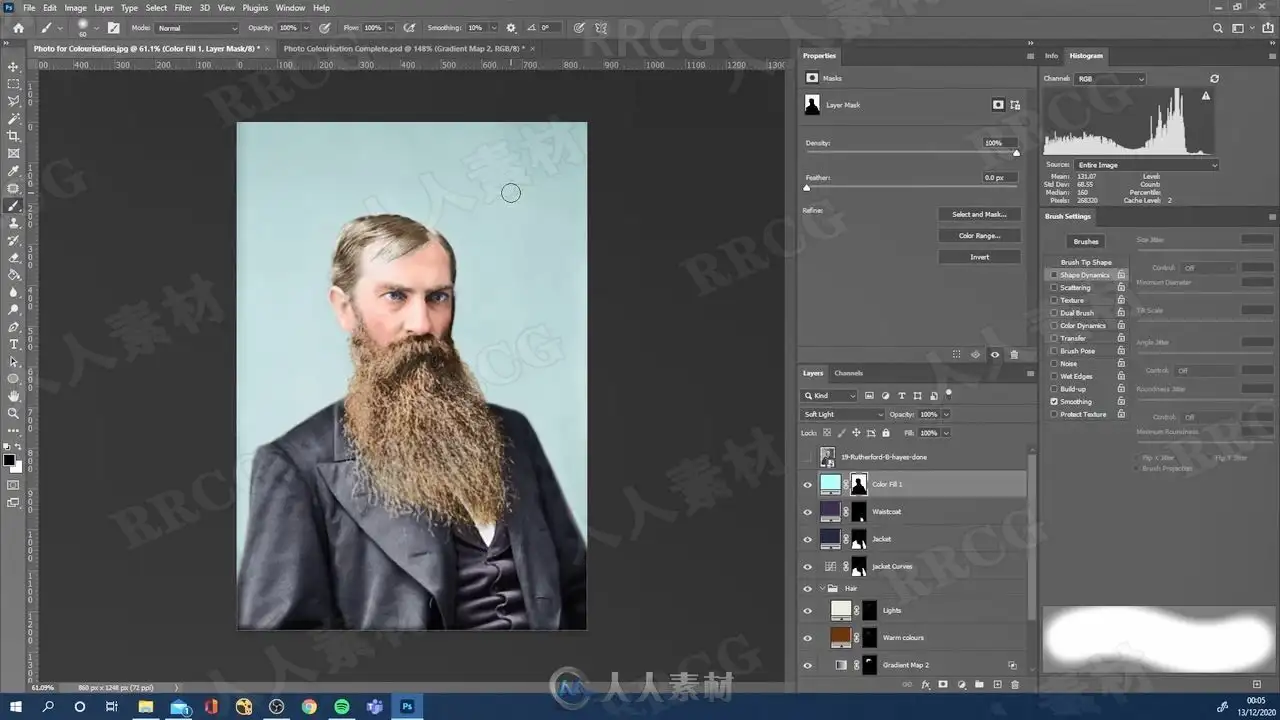1280x720 pixels.
Task: Click the Brushes button in Brush Settings
Action: (x=1086, y=241)
